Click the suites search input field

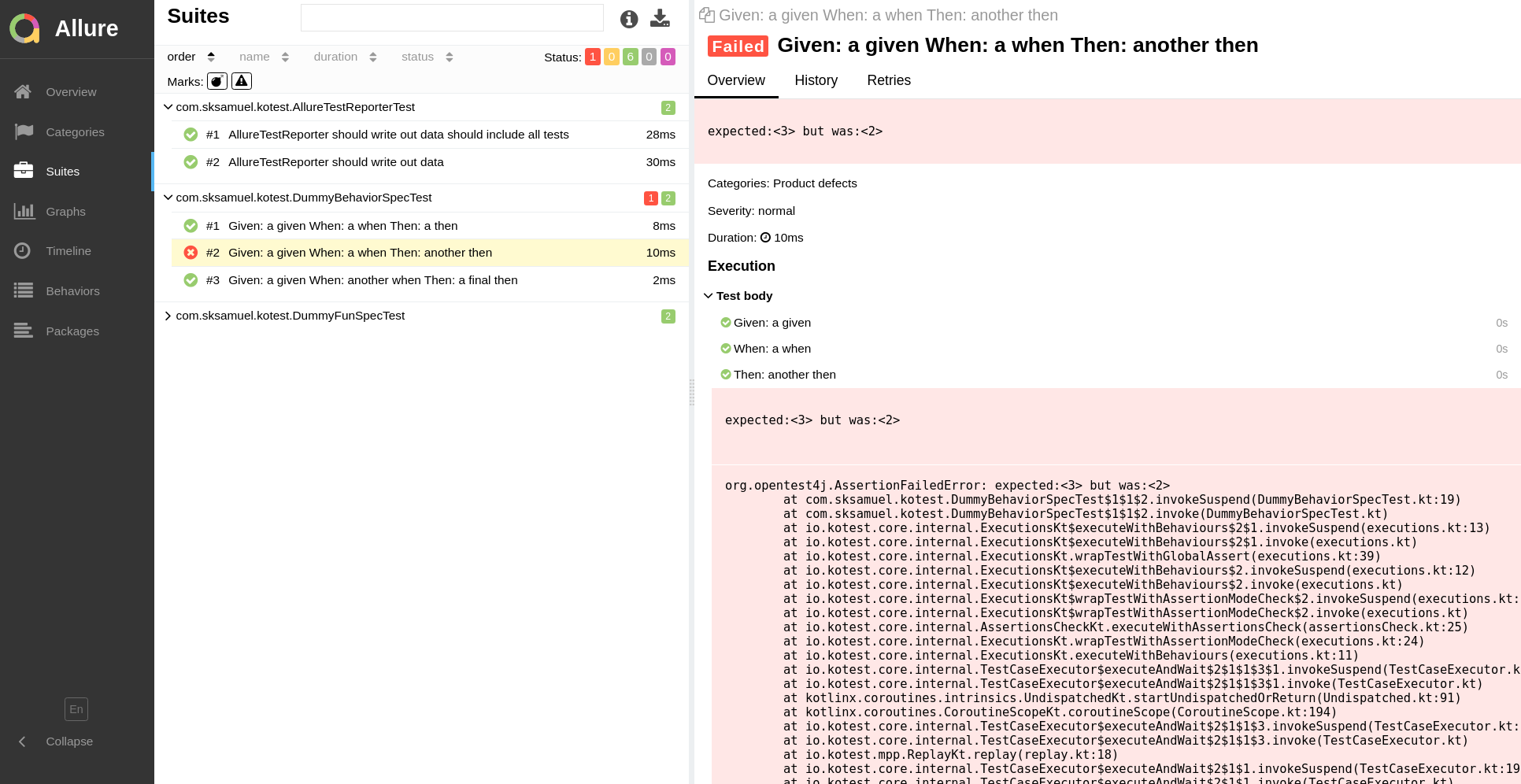click(x=452, y=18)
